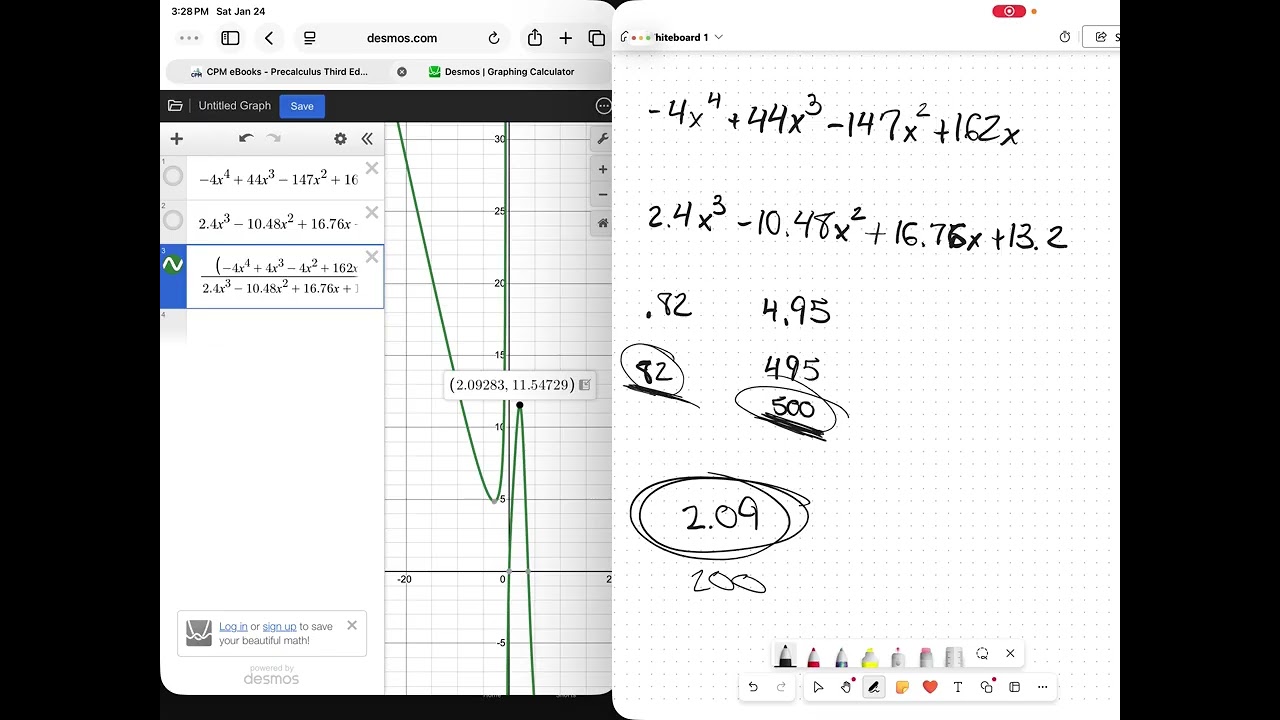1280x720 pixels.
Task: Redo action in Whiteboard
Action: [781, 687]
